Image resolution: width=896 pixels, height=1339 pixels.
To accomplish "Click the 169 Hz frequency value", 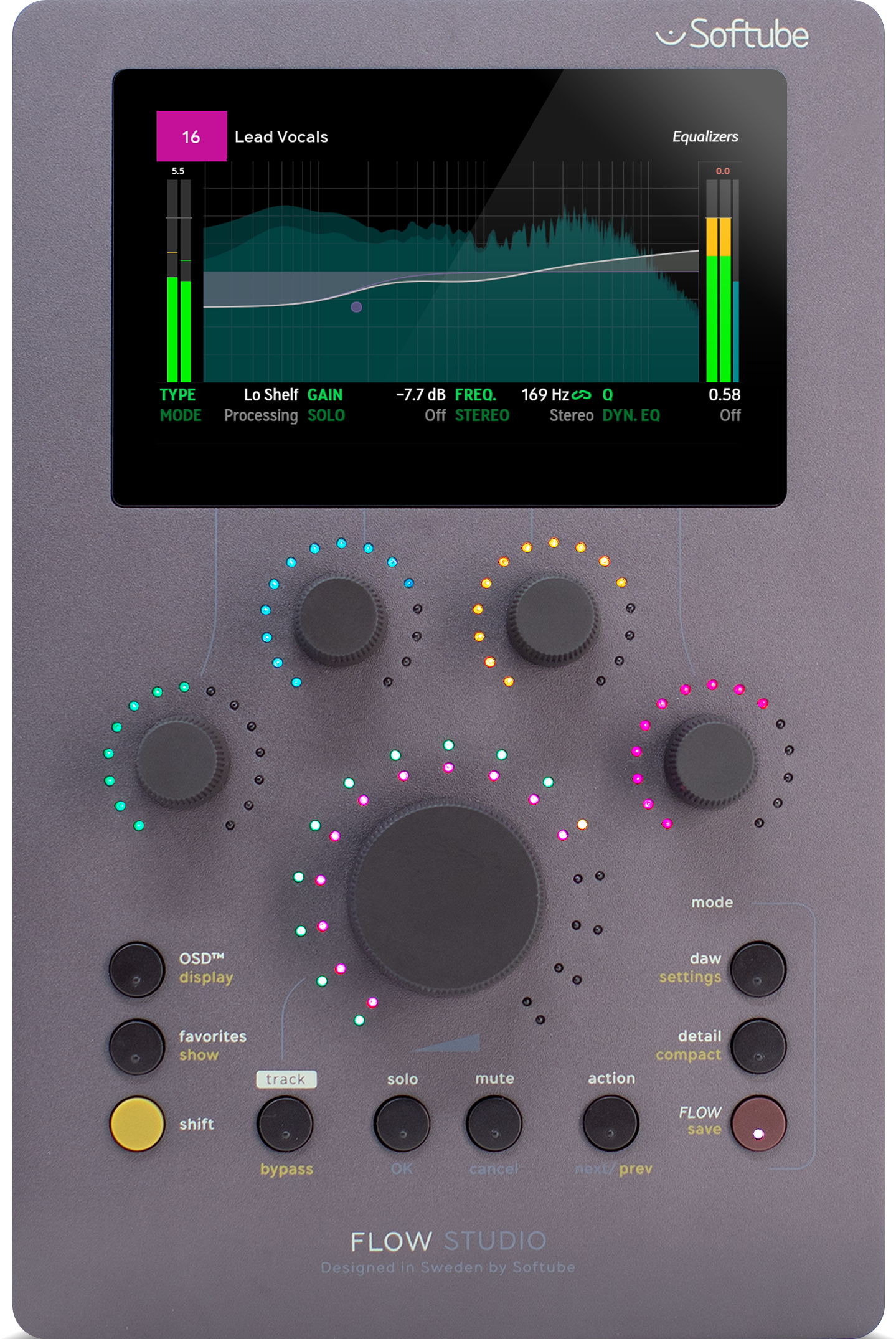I will (x=545, y=395).
